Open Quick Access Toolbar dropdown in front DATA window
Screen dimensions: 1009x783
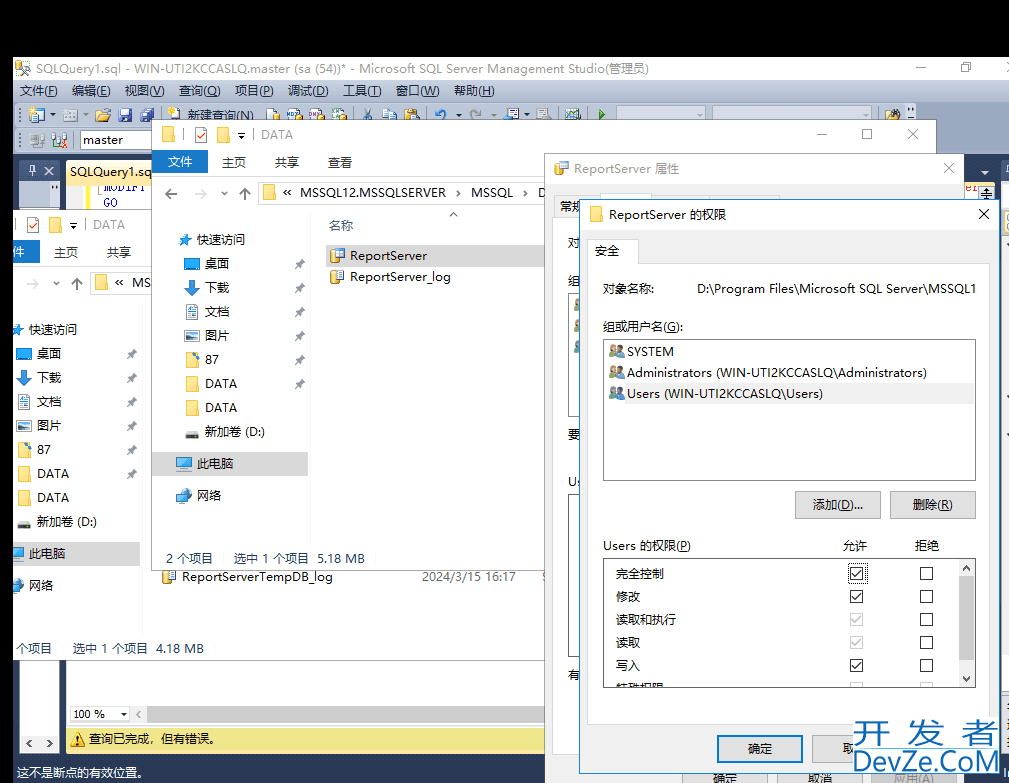(241, 135)
